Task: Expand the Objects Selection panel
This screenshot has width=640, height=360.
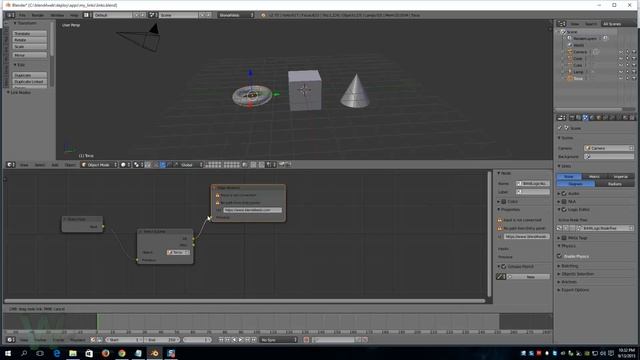Action: [x=577, y=274]
